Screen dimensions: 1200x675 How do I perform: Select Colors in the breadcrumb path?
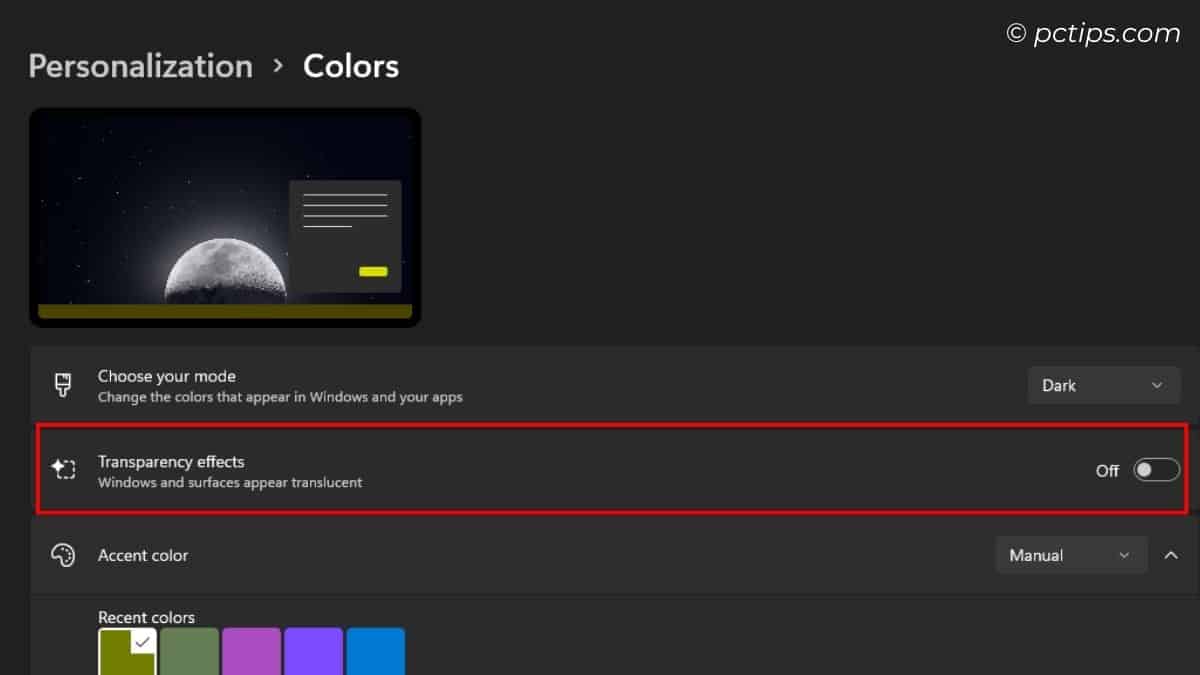(350, 66)
